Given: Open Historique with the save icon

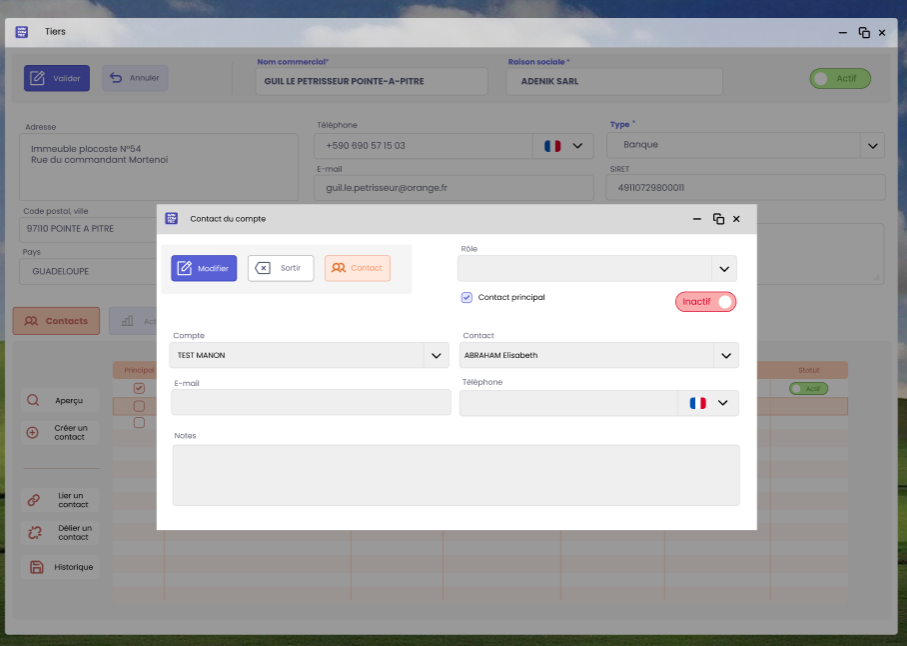Looking at the screenshot, I should point(36,567).
